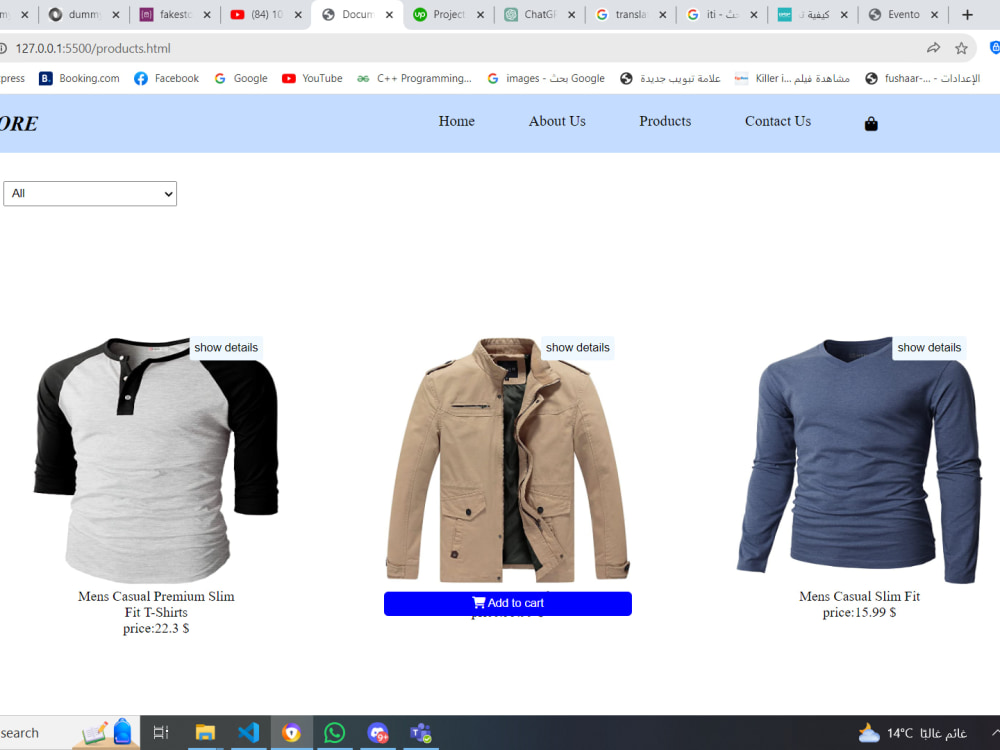Bookmark this page with the star icon
1000x750 pixels.
(x=961, y=48)
